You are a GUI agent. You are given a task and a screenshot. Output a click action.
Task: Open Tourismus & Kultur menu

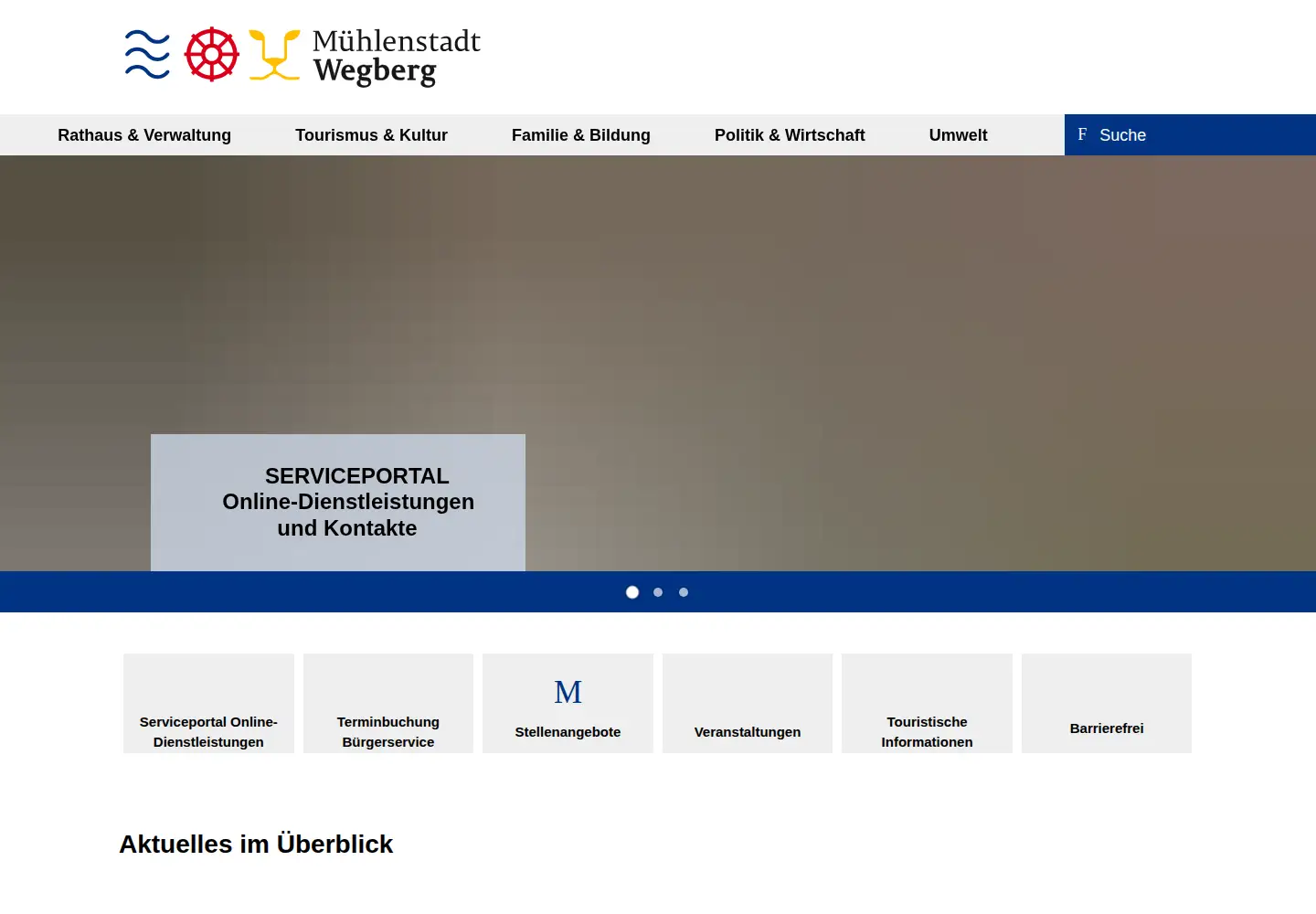click(x=371, y=135)
